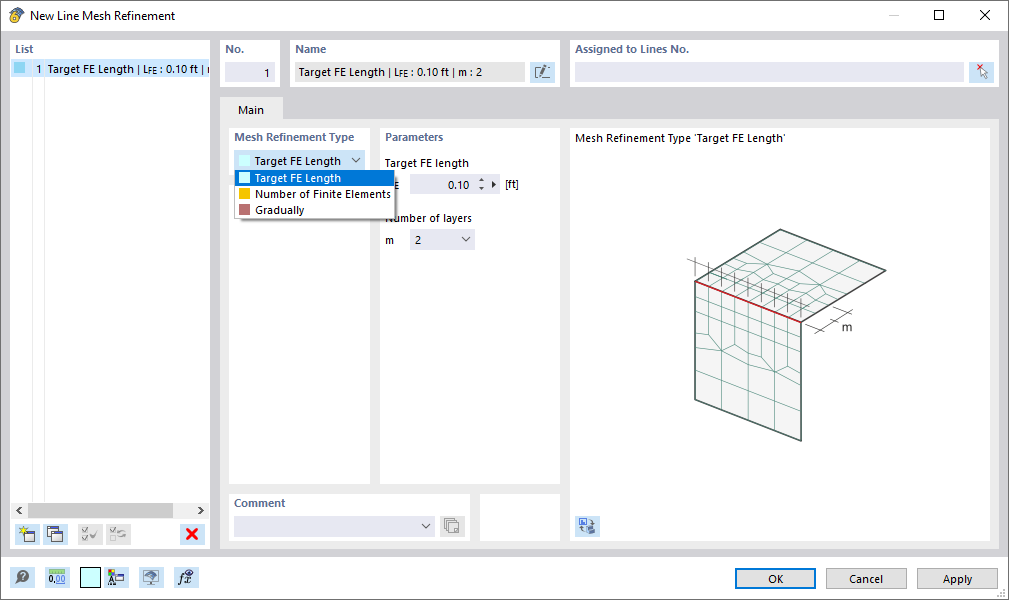Image resolution: width=1009 pixels, height=600 pixels.
Task: Click the light blue color swatch
Action: click(89, 577)
